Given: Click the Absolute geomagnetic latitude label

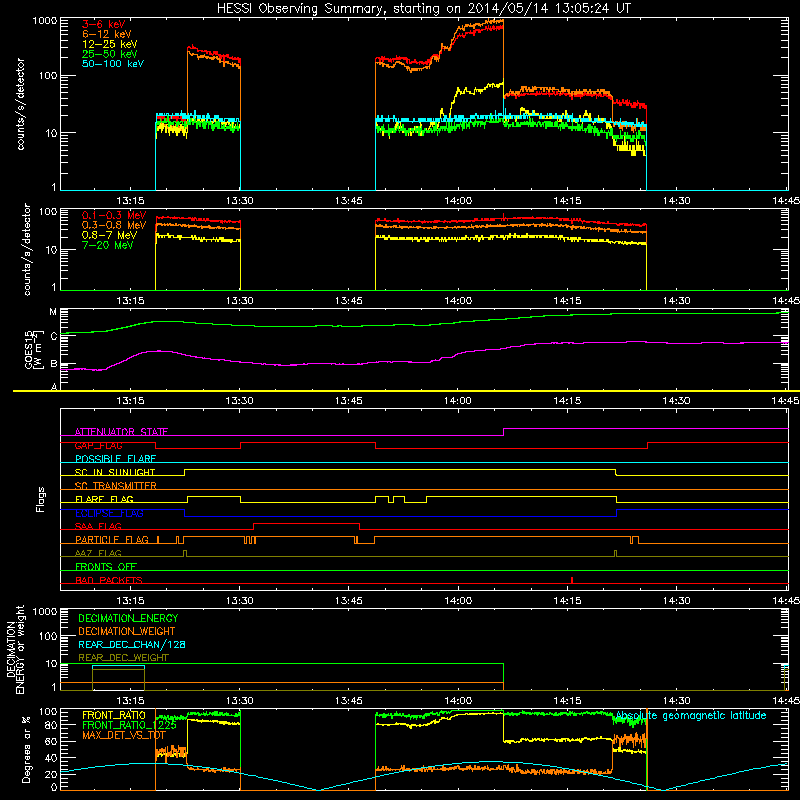Looking at the screenshot, I should [691, 716].
